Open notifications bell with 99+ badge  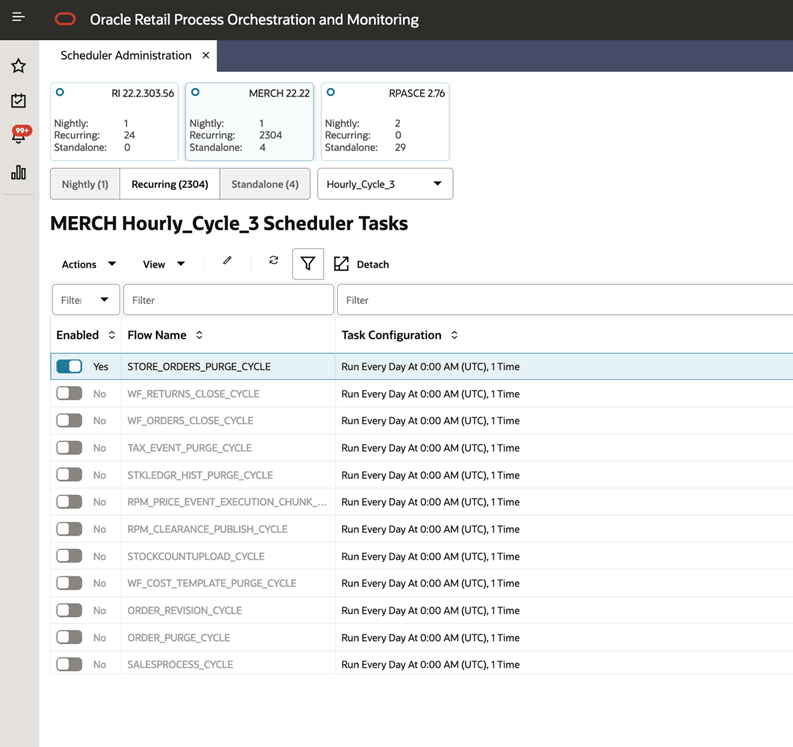click(x=20, y=135)
